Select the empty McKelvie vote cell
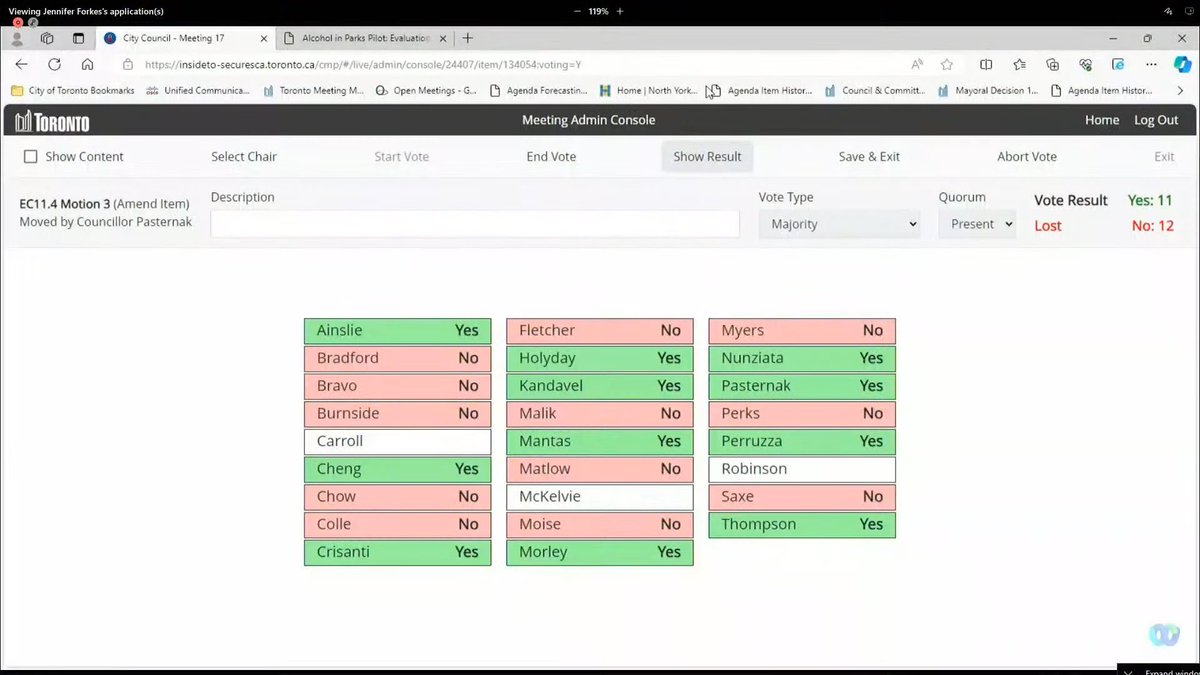Screen dimensions: 1200x675 coord(599,497)
